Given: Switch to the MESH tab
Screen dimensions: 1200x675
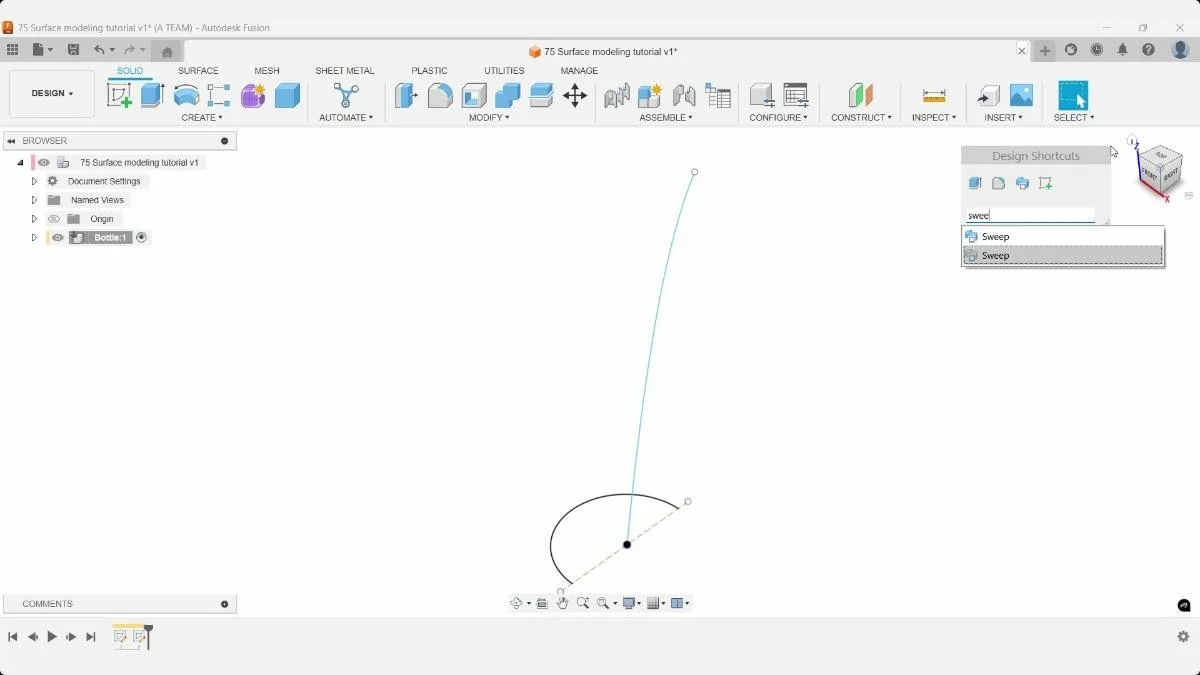Looking at the screenshot, I should click(267, 71).
